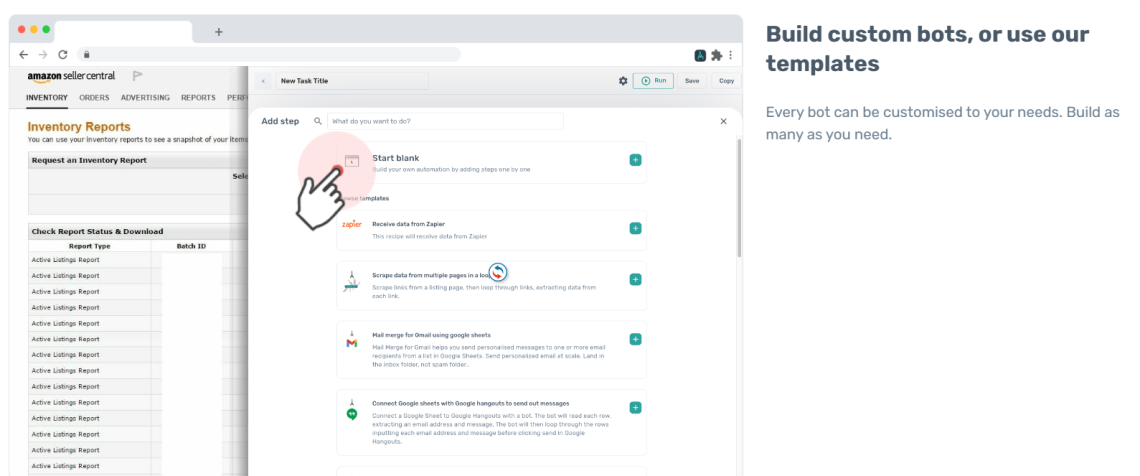Click 'Every bot can be customised' description text
This screenshot has height=476, width=1140.
tap(942, 124)
